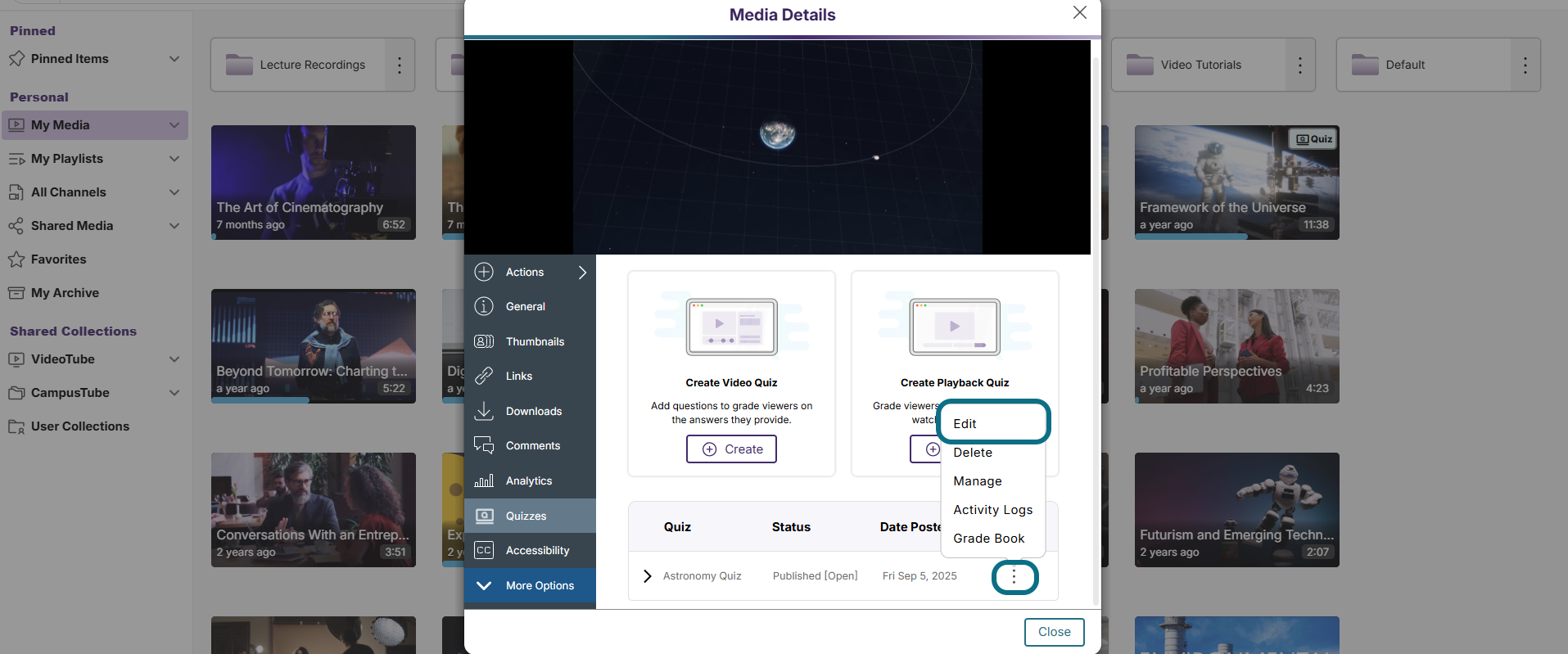Choose Edit from the quiz context menu

point(993,423)
